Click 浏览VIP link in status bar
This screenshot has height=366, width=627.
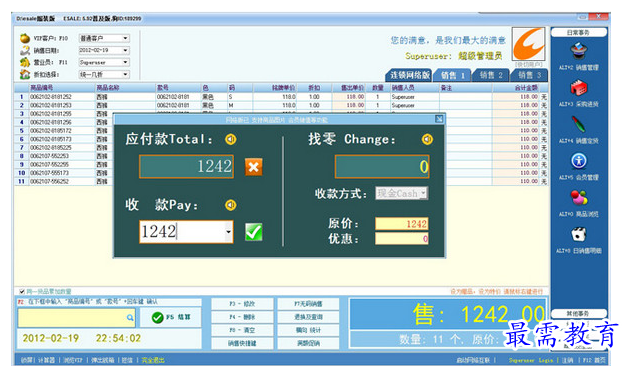point(72,360)
